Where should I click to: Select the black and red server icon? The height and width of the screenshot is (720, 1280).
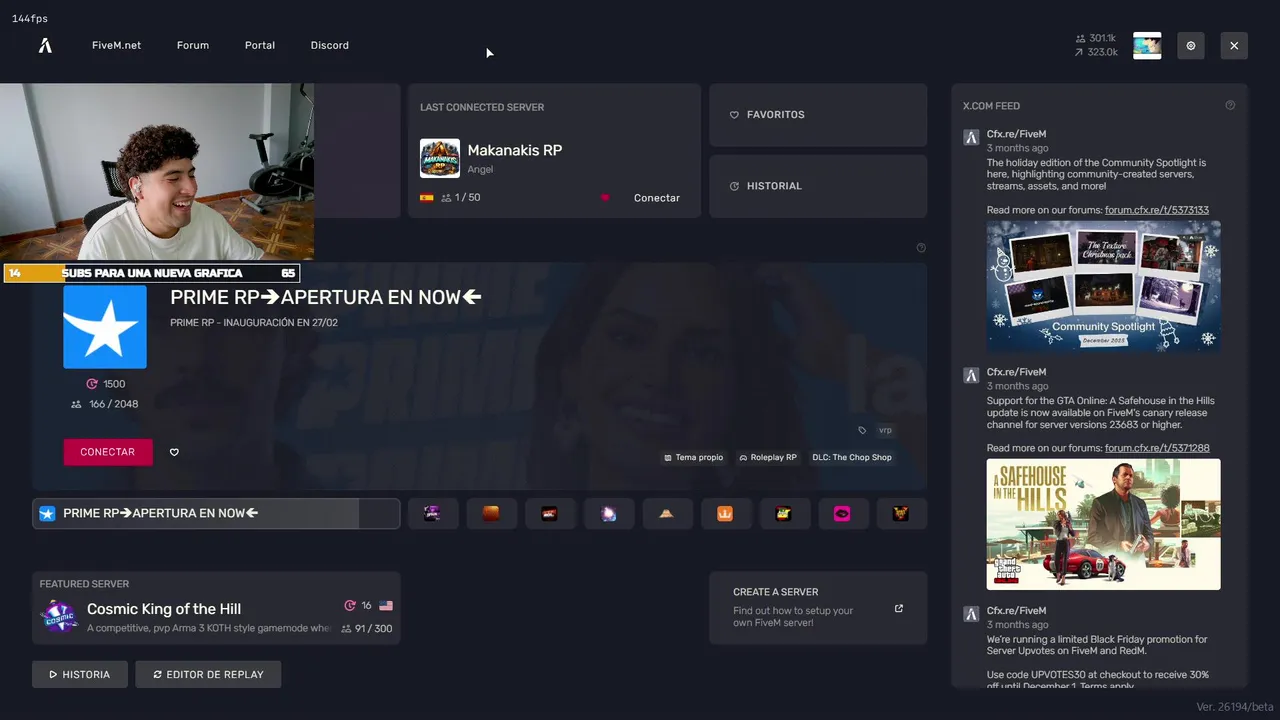coord(549,513)
